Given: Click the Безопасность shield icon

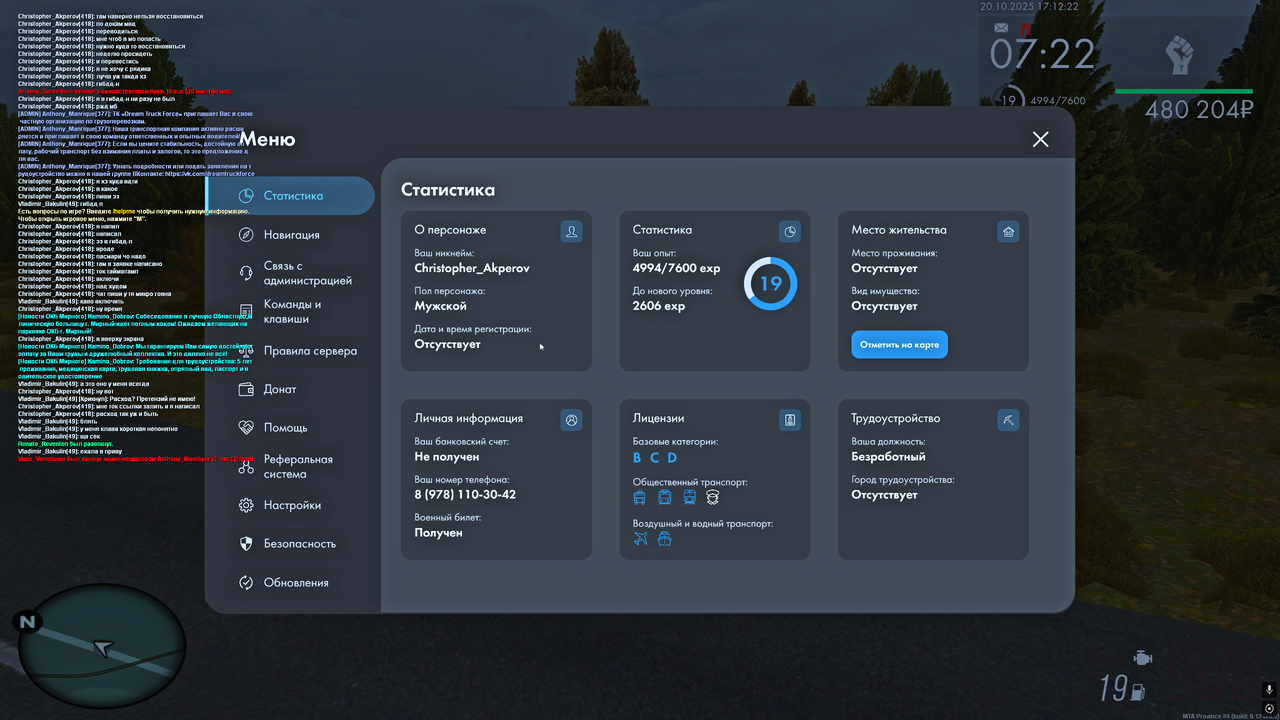Looking at the screenshot, I should (x=246, y=544).
